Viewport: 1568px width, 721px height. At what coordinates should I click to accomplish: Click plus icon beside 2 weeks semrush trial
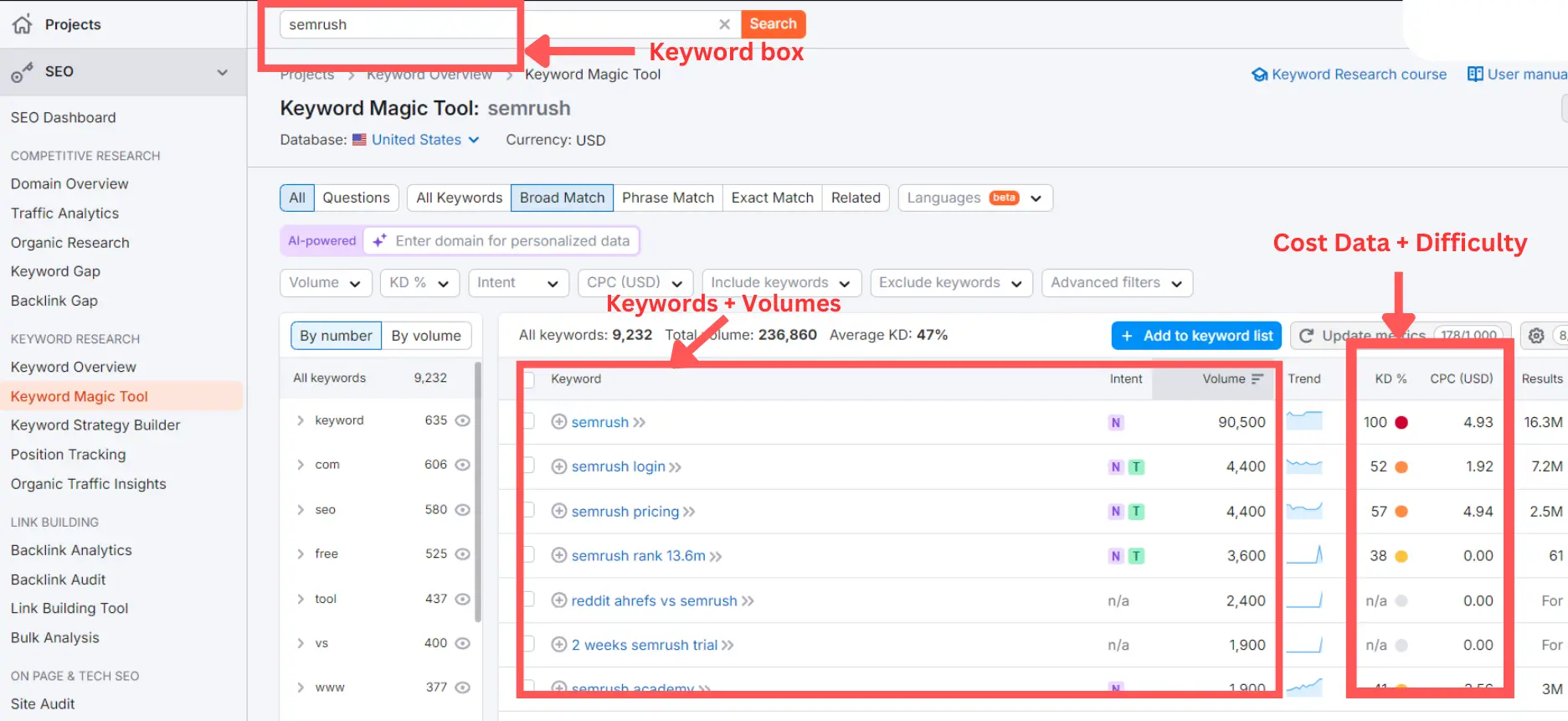point(559,645)
